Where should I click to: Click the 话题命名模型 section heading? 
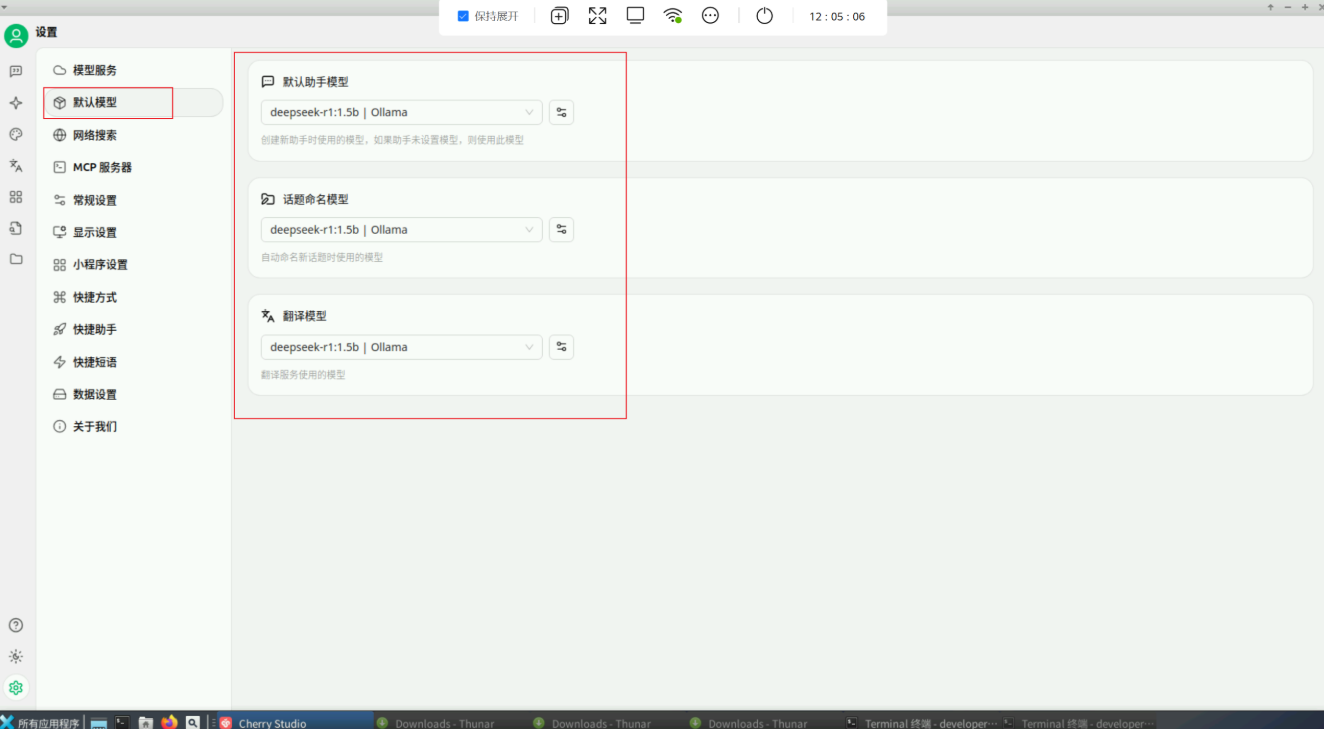coord(316,199)
